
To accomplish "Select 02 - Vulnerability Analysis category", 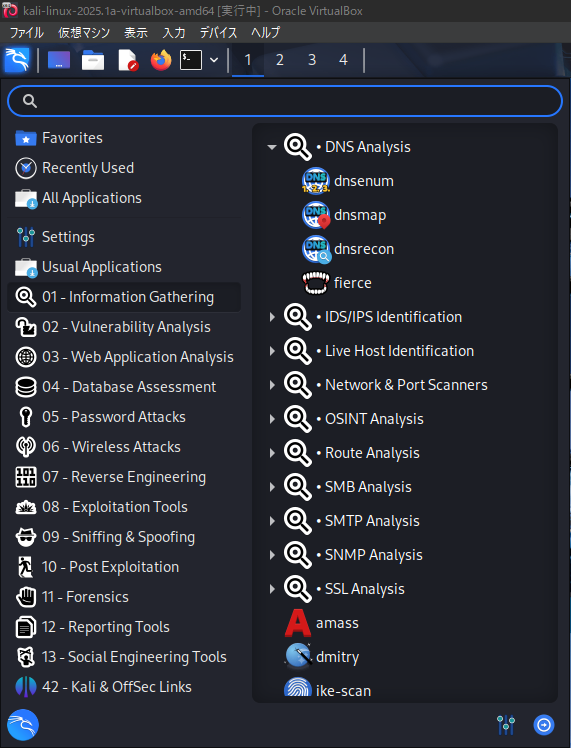I will 124,327.
